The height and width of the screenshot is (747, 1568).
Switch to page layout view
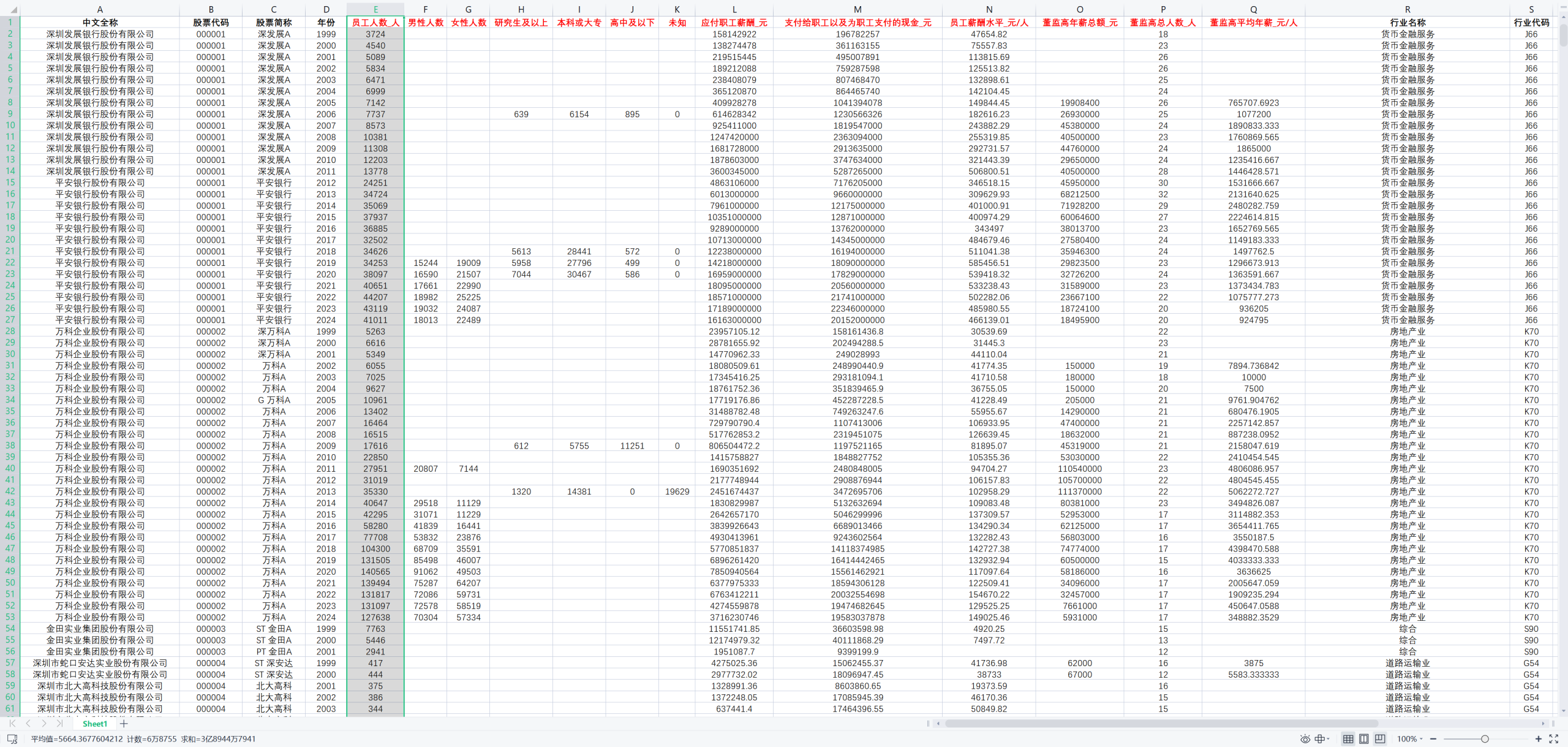pos(1363,738)
